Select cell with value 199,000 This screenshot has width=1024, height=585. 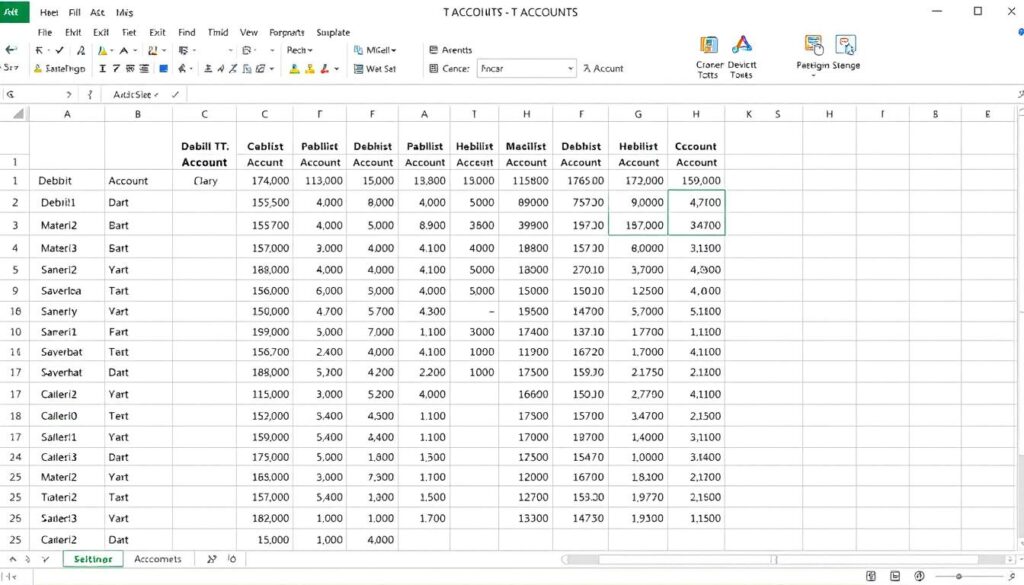coord(264,332)
